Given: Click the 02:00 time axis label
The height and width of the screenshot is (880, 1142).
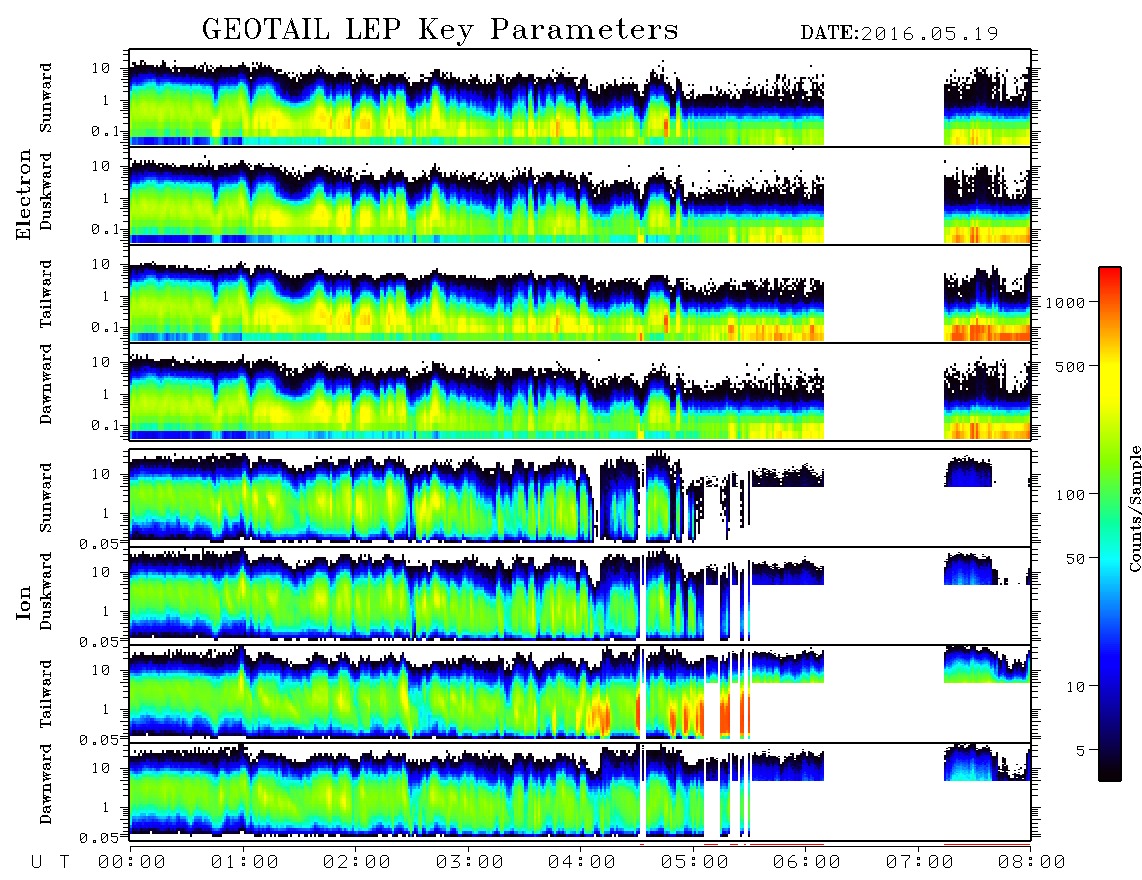Looking at the screenshot, I should (x=357, y=862).
